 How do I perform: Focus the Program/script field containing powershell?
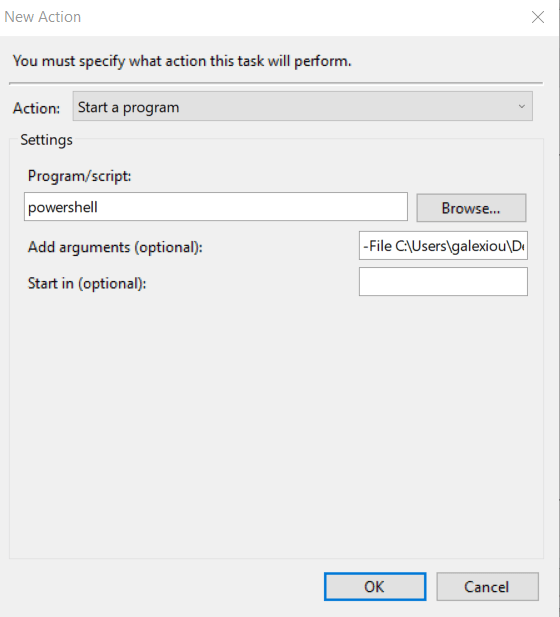pos(216,207)
